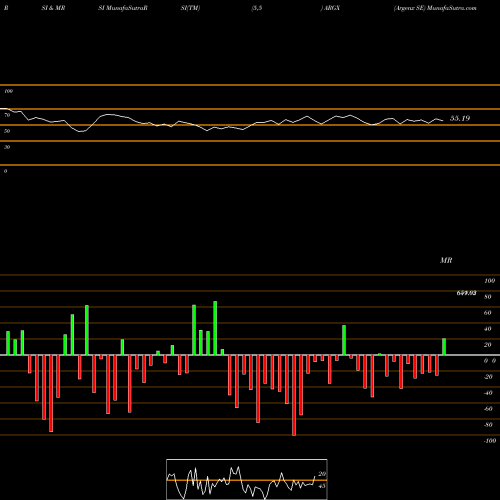Image resolution: width=500 pixels, height=500 pixels.
Task: Click the MR panel label
Action: pyautogui.click(x=446, y=260)
